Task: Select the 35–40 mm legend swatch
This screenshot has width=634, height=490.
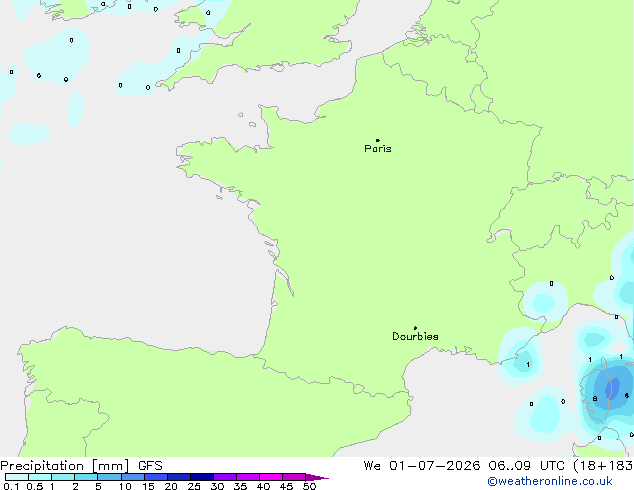Action: point(248,477)
